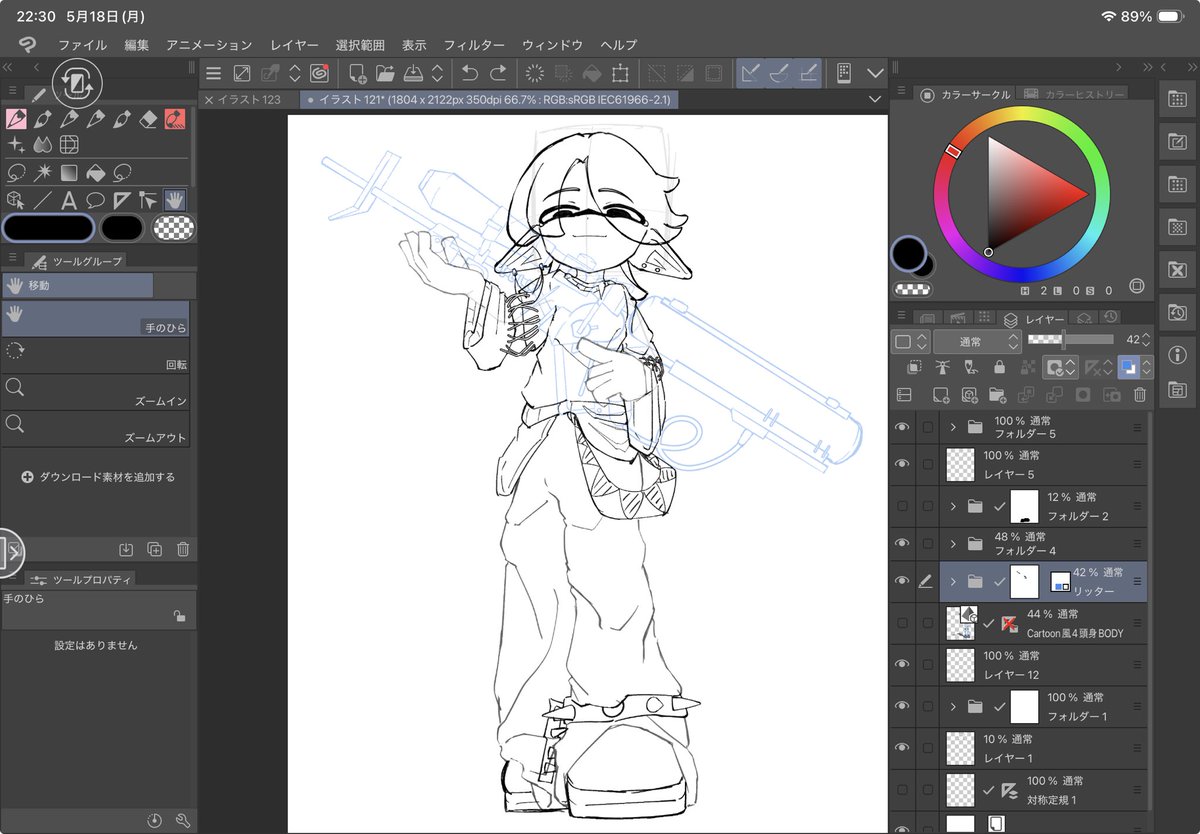Hide レイヤー 12 with its eye icon

coord(903,665)
